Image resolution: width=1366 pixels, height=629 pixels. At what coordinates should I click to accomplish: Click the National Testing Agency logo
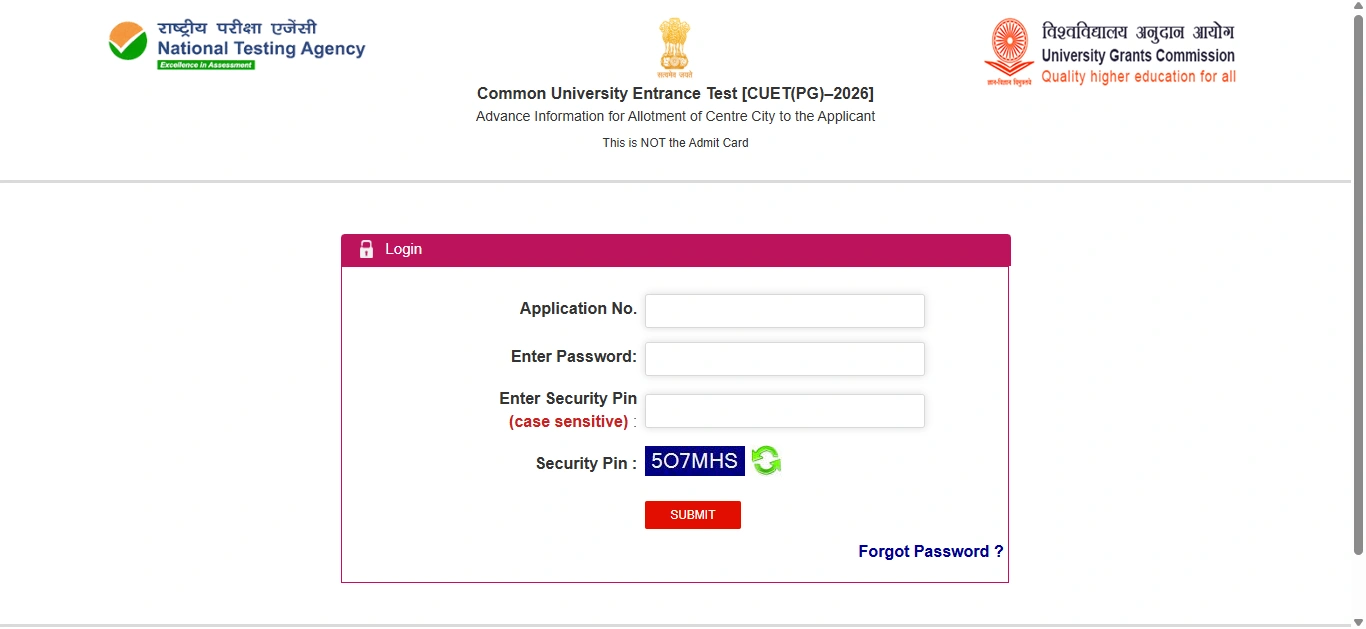point(237,45)
